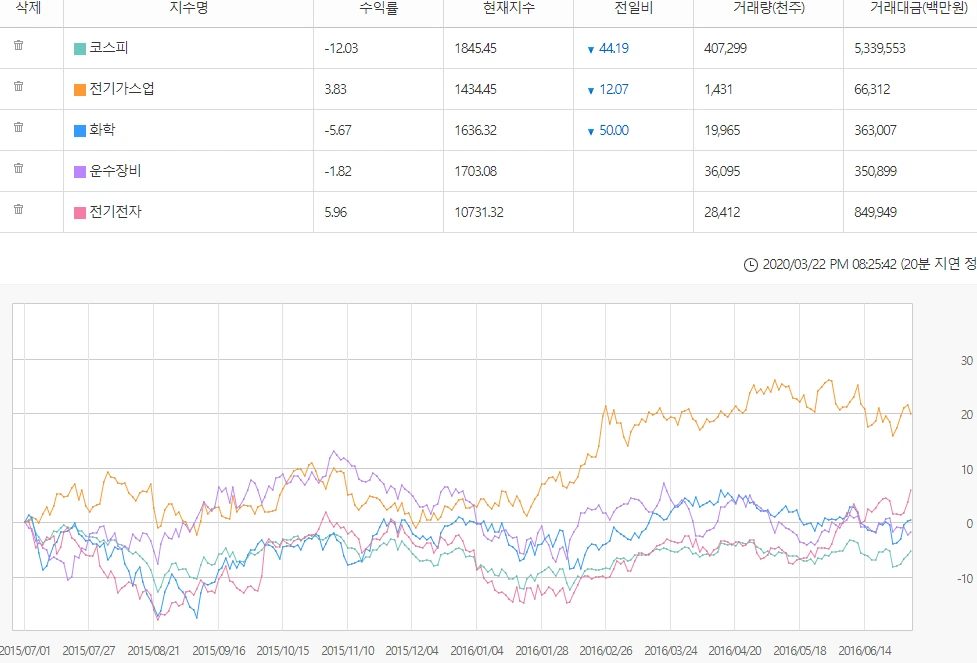Click the 수익률 column header
Viewport: 977px width, 663px height.
coord(379,7)
